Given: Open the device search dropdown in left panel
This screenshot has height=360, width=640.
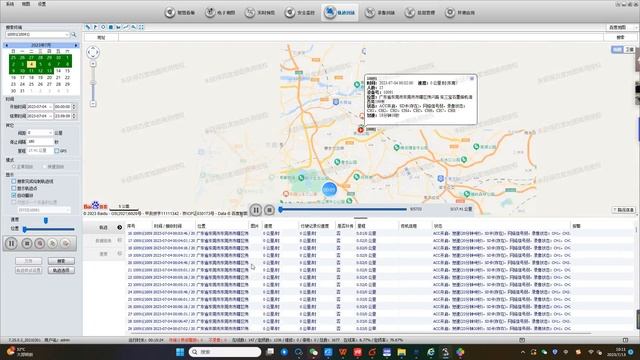Looking at the screenshot, I should click(67, 35).
